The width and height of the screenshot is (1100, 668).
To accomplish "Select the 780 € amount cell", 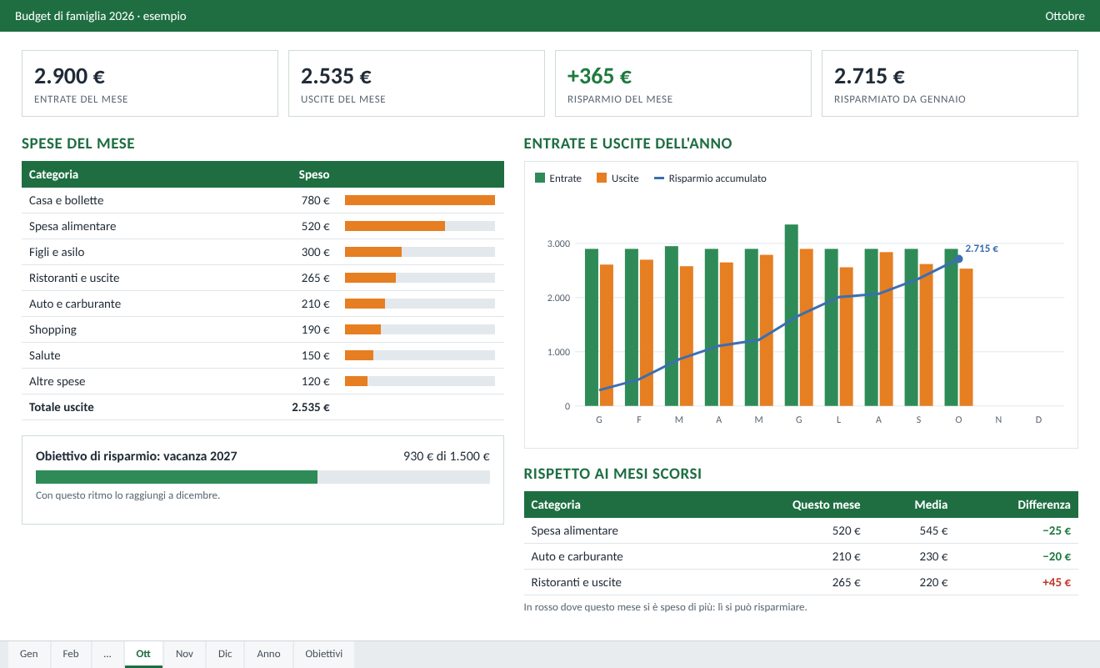I will click(315, 200).
